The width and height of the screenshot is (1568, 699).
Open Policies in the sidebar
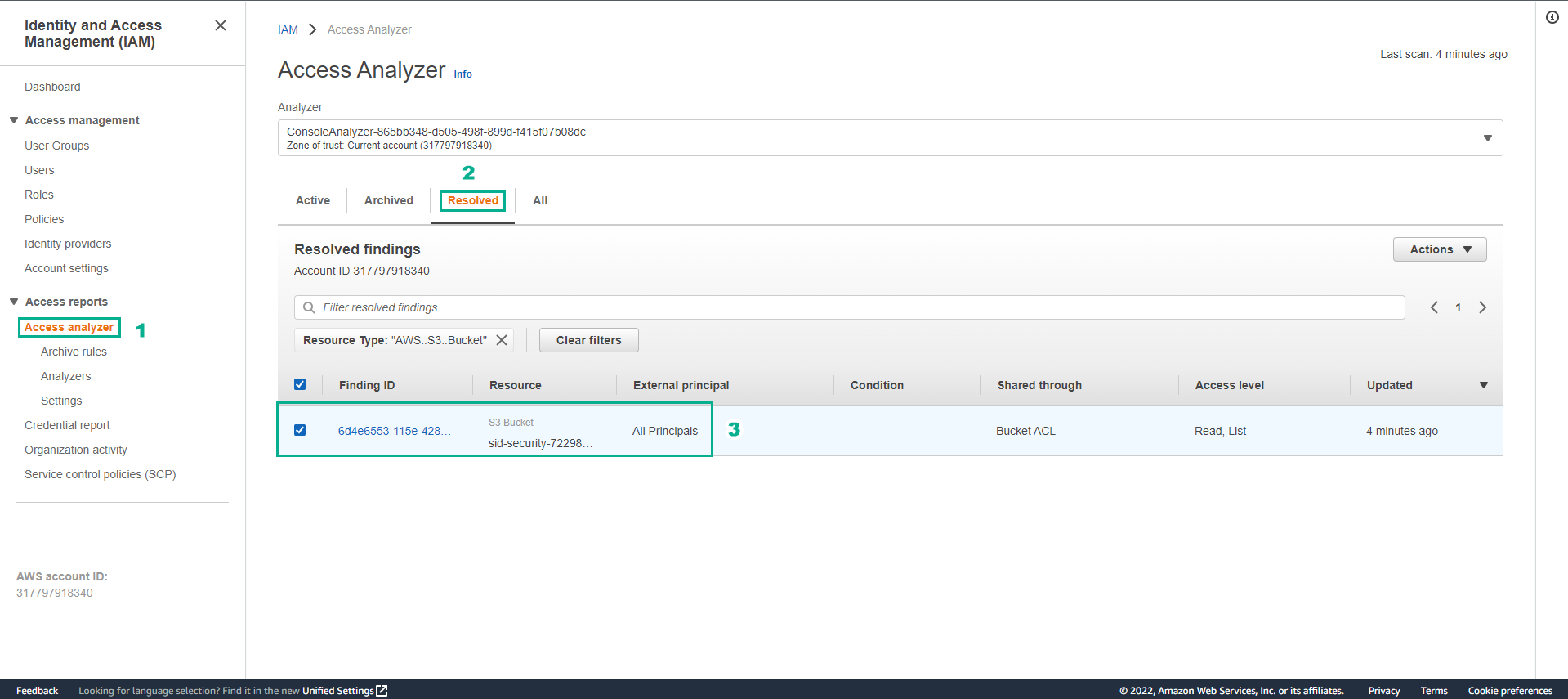pos(44,219)
